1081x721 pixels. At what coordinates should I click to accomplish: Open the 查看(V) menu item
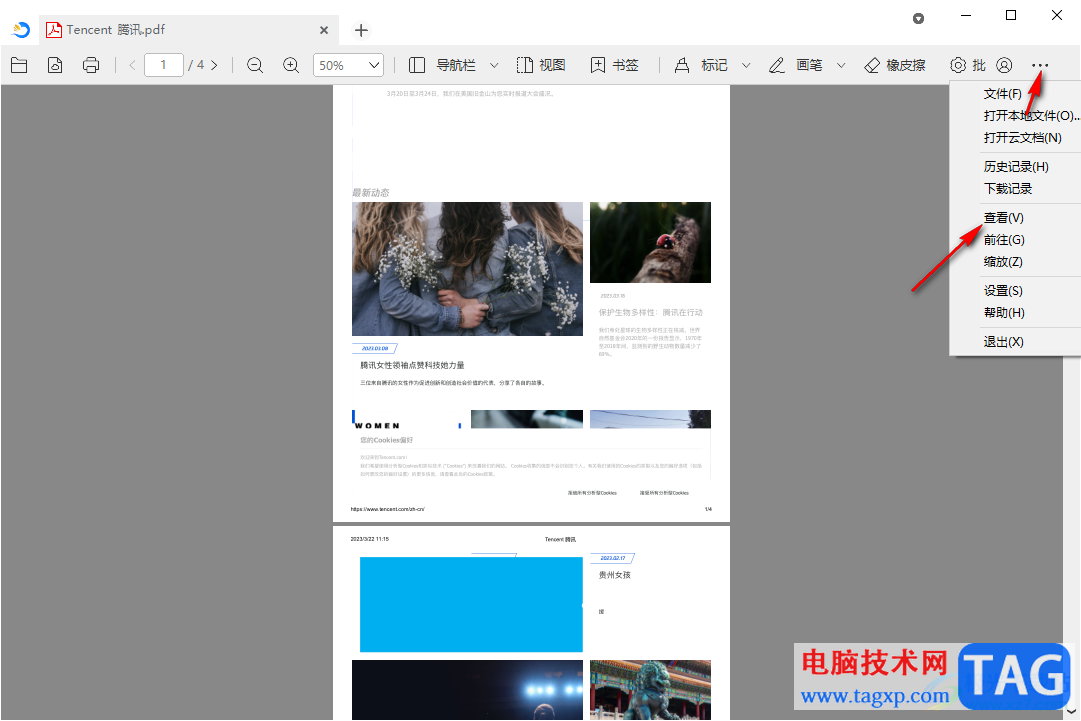pyautogui.click(x=1003, y=218)
